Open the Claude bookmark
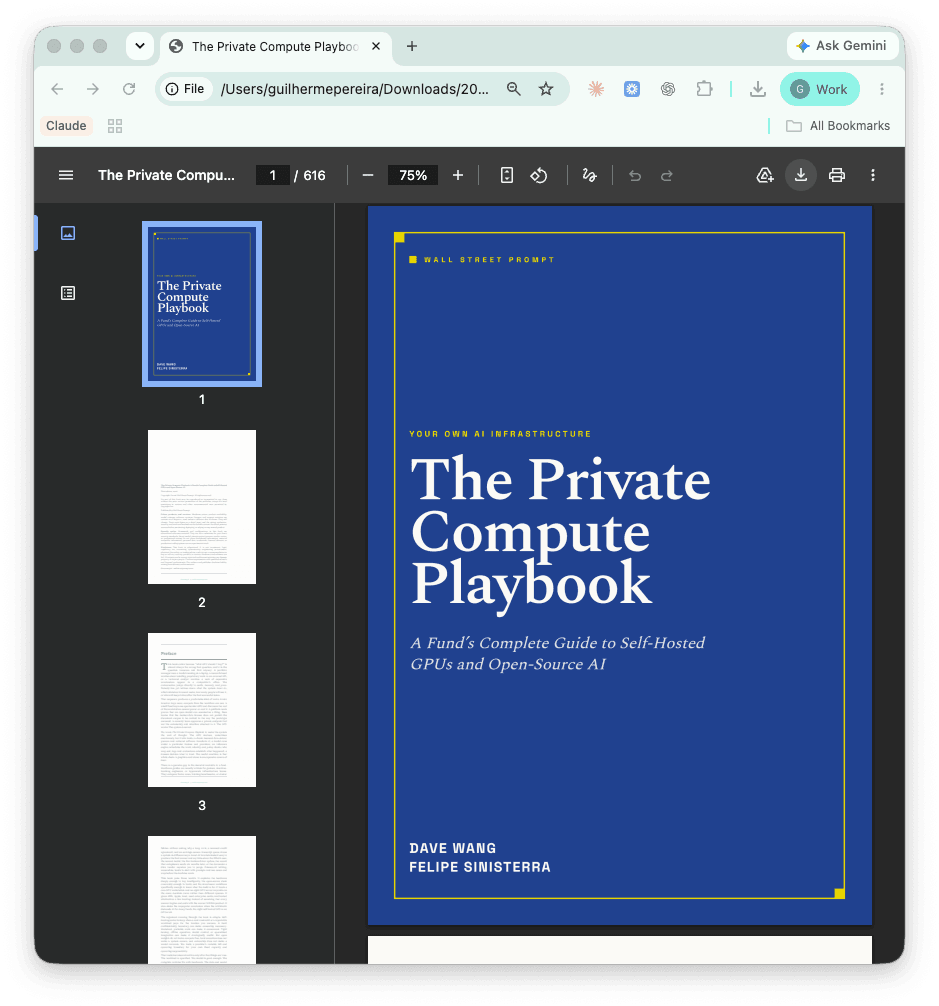The width and height of the screenshot is (939, 1006). click(66, 126)
